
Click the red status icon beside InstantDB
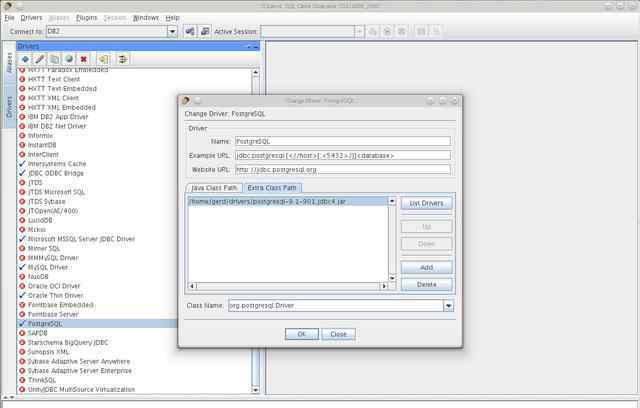[x=22, y=145]
